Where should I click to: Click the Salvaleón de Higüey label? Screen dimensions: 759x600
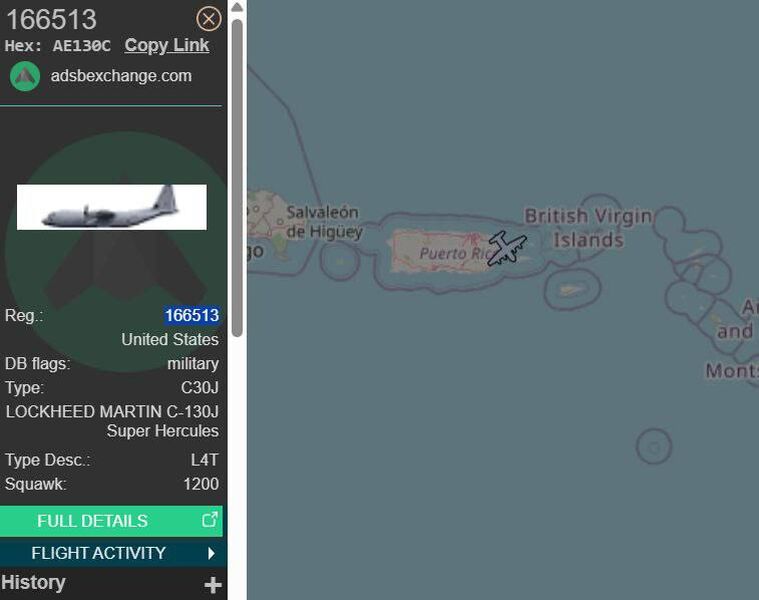coord(324,222)
